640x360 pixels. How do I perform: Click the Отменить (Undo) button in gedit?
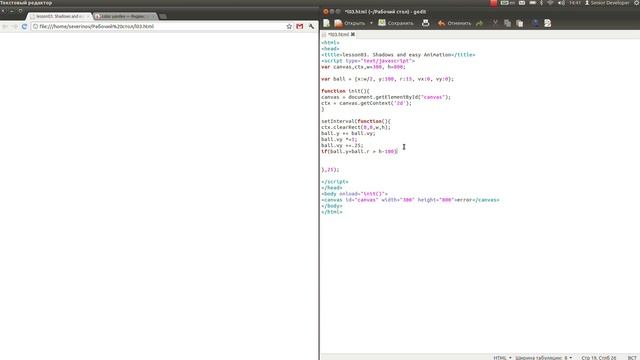[x=454, y=23]
